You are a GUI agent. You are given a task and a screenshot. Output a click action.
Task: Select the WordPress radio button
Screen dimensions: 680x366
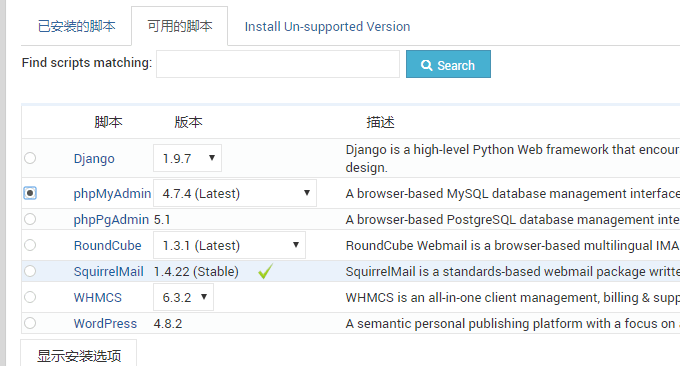coord(30,323)
